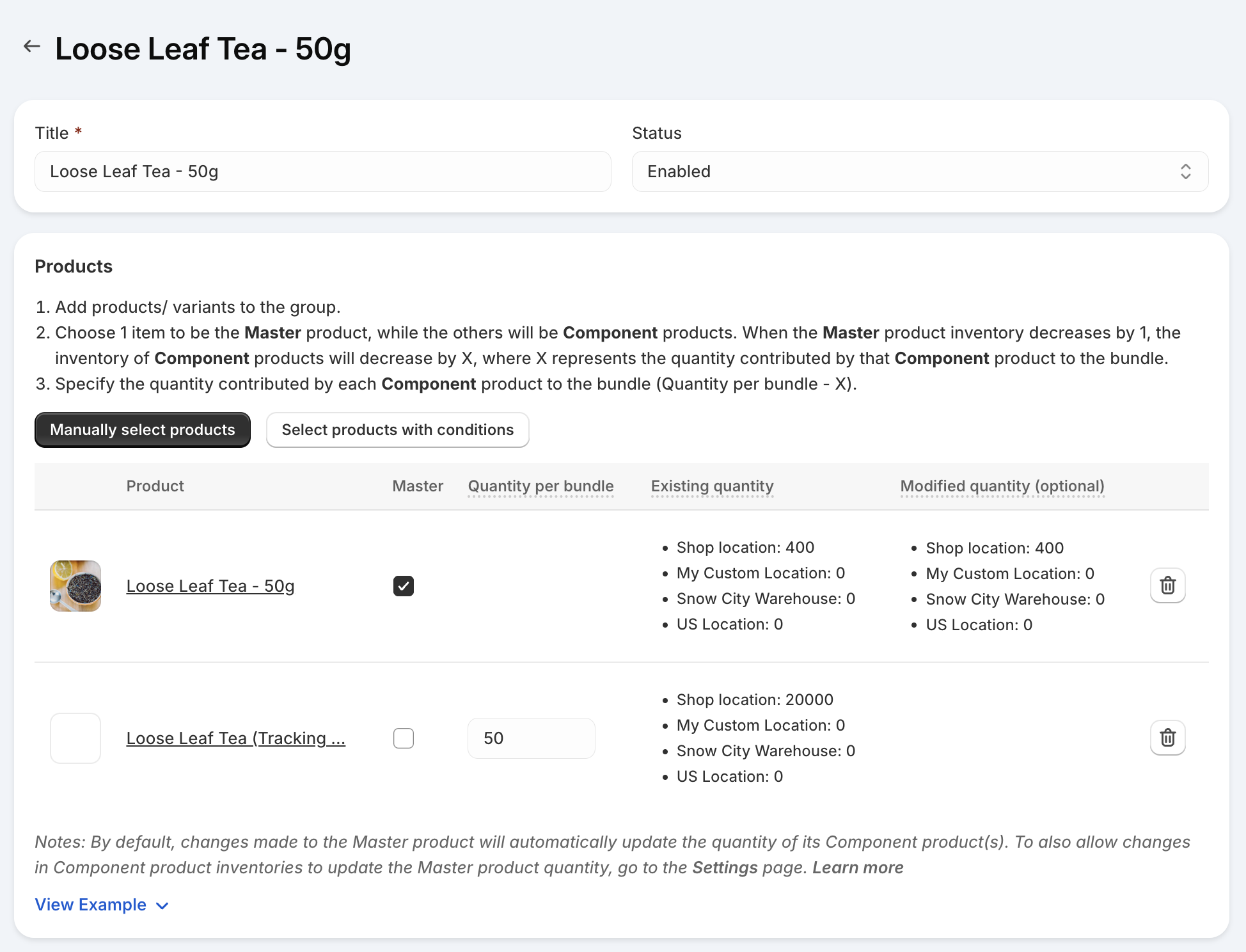Open the Loose Leaf Tea - 50g product link
The height and width of the screenshot is (952, 1246).
(x=210, y=585)
